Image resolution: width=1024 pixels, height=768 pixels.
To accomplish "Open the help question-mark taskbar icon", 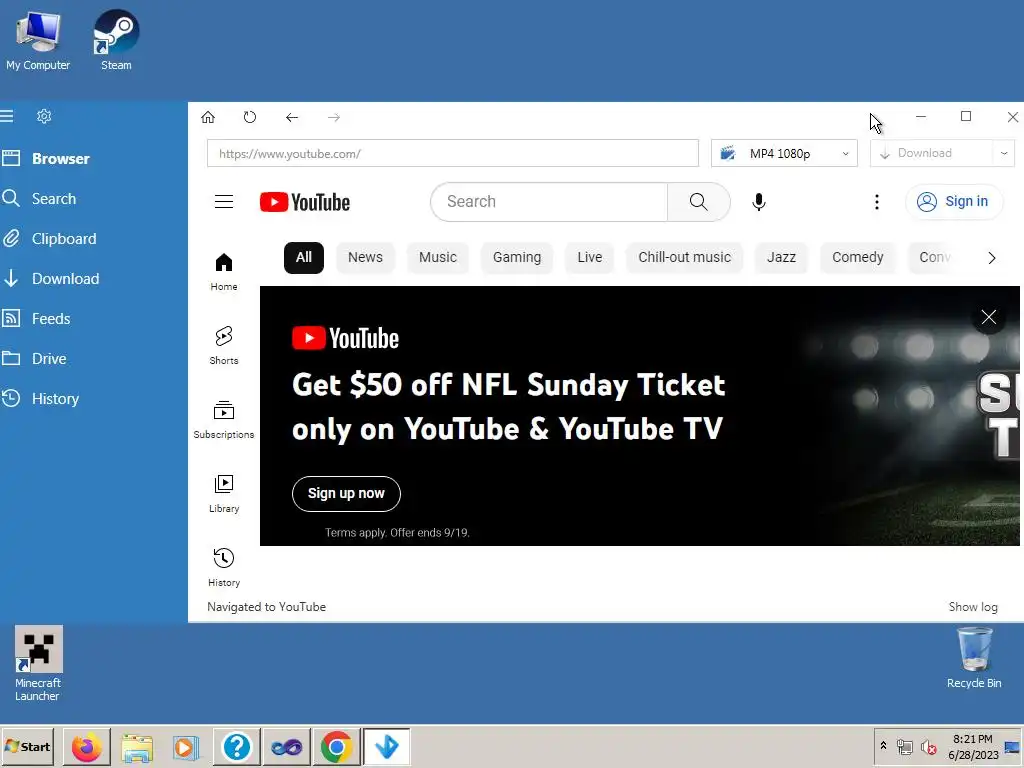I will (237, 746).
